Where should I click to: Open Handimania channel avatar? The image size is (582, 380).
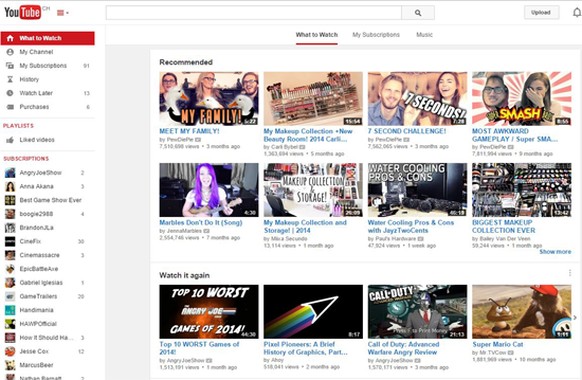10,310
